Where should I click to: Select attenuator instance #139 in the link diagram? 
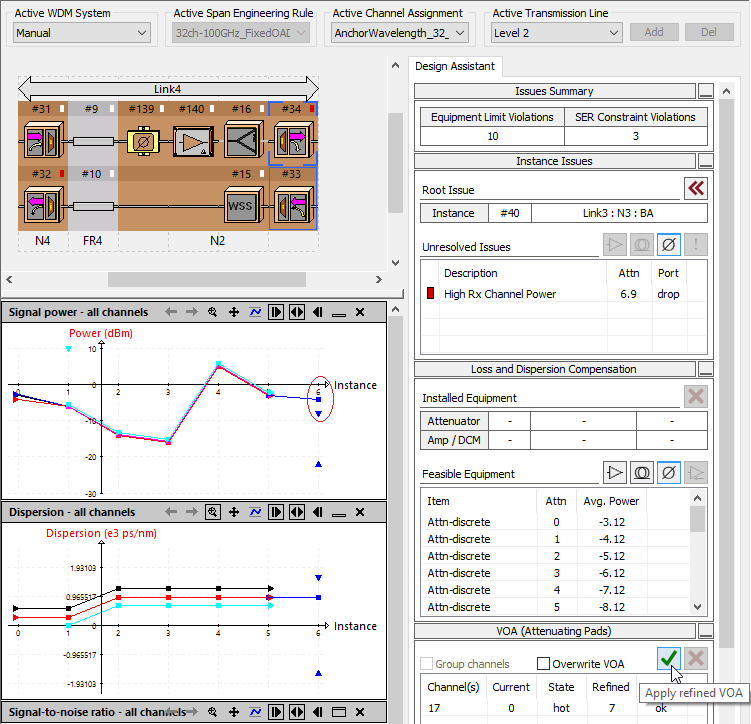pyautogui.click(x=143, y=141)
